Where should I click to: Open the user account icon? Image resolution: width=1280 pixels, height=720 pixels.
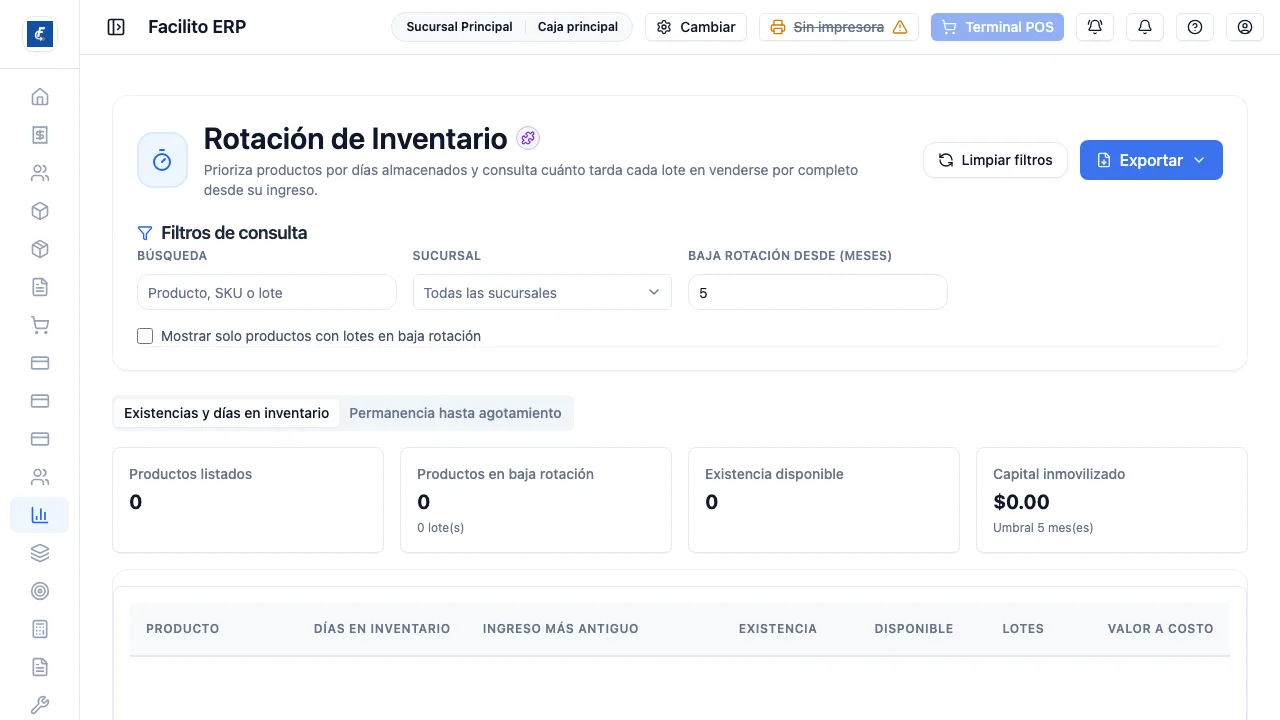[1245, 27]
